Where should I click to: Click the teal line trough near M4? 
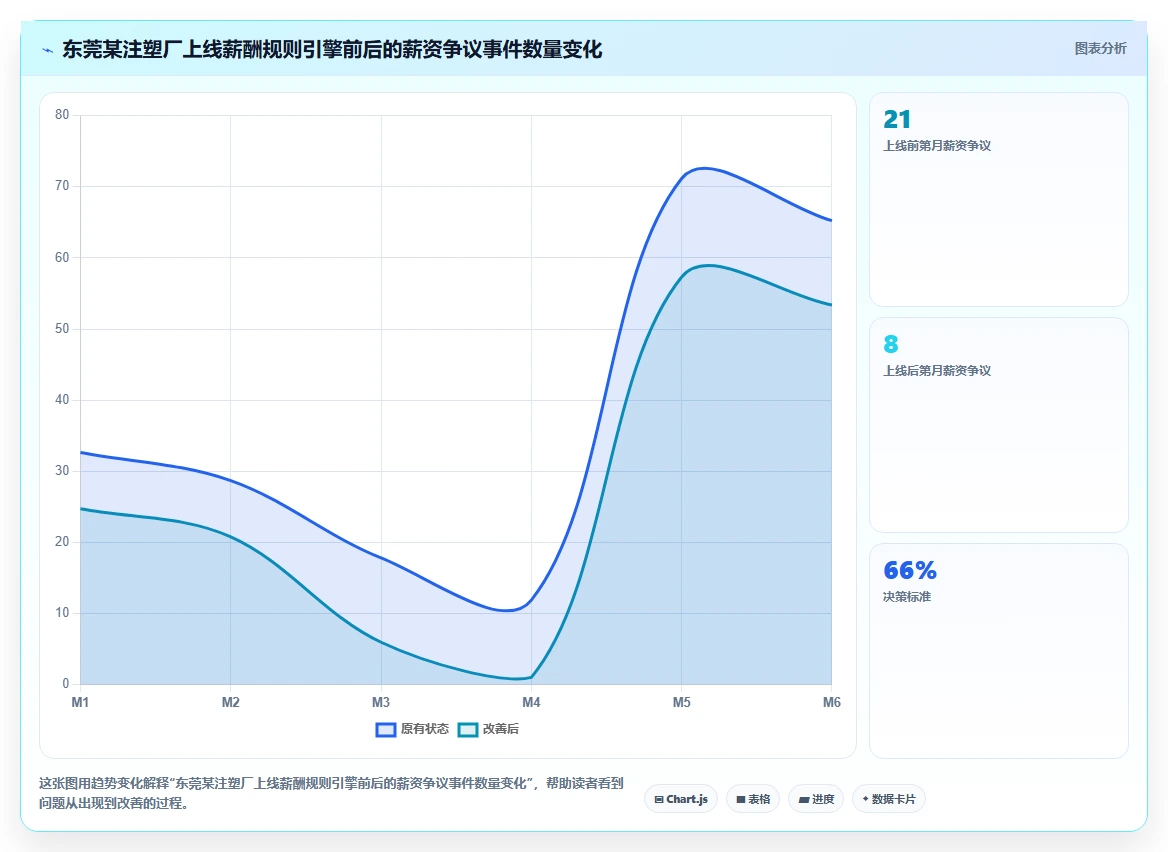(x=515, y=678)
